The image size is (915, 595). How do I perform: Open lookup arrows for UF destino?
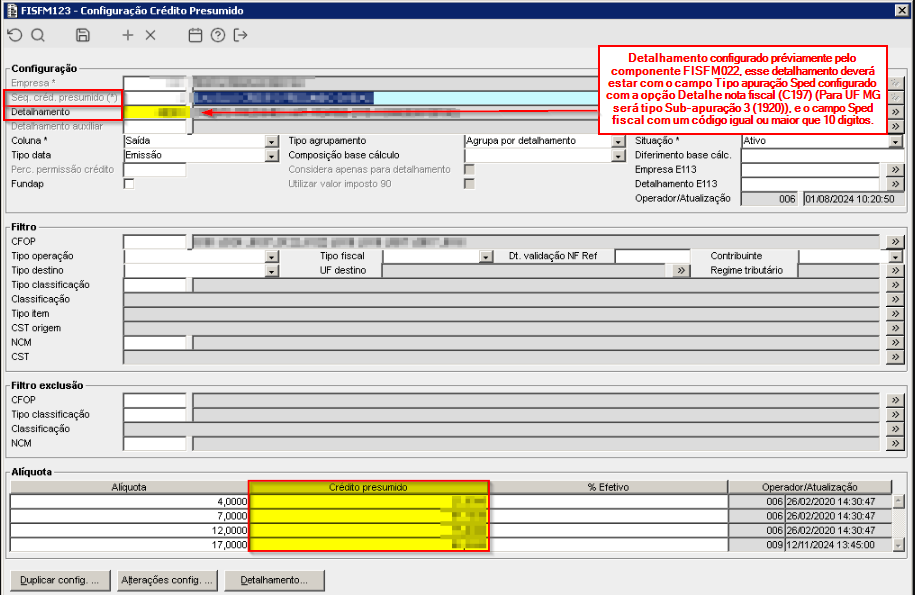(680, 271)
